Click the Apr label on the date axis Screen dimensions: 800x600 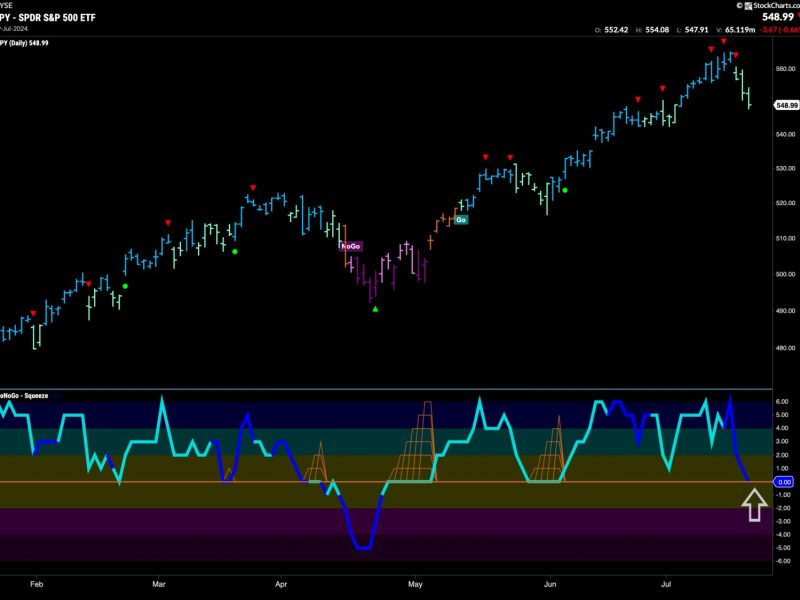281,584
